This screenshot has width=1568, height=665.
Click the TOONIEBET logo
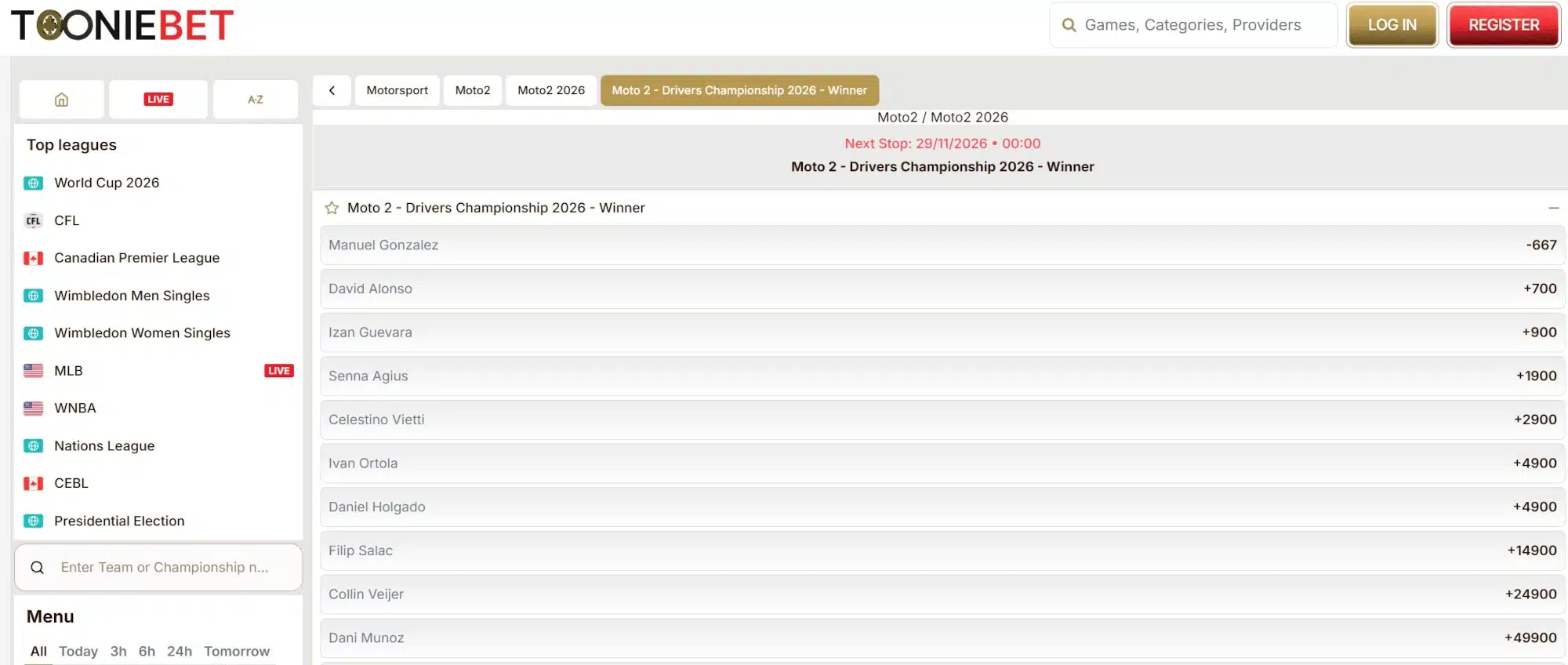122,25
